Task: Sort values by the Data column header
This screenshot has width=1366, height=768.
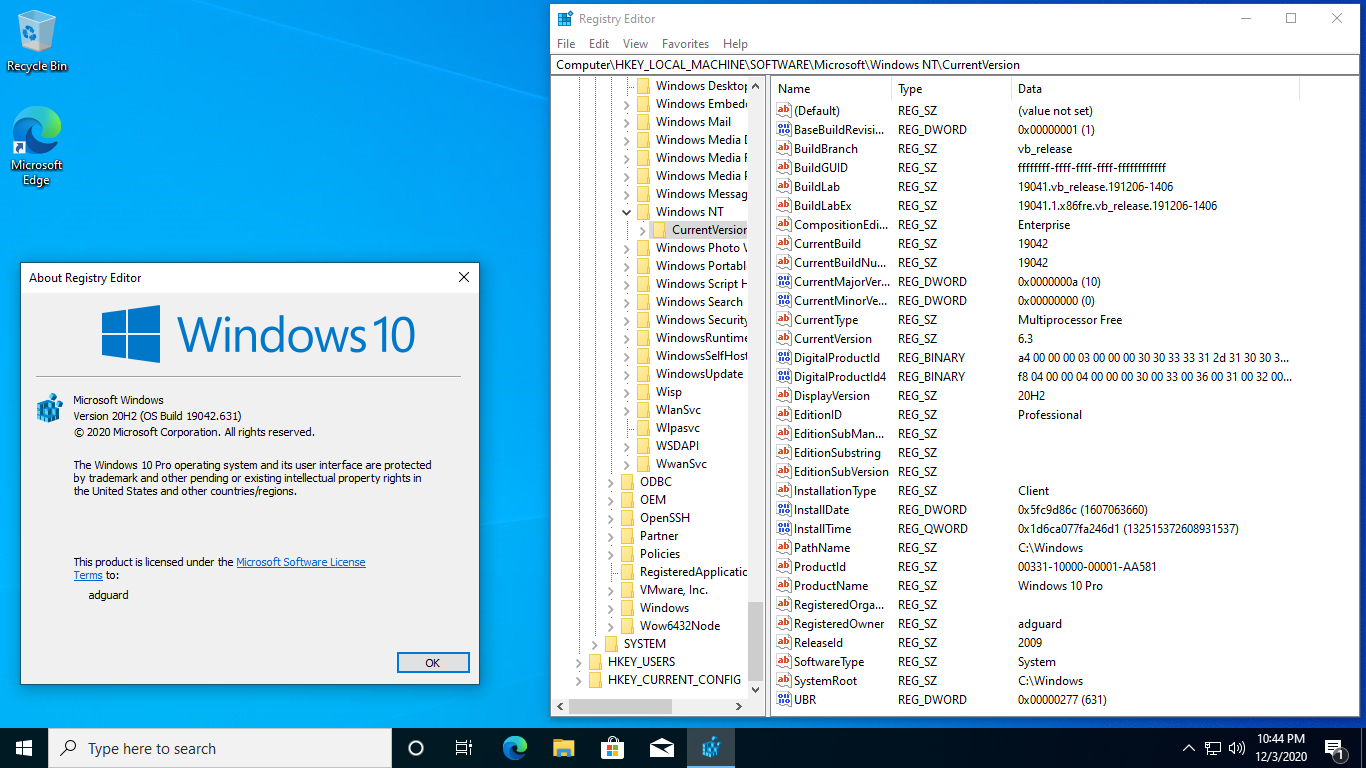Action: (1155, 89)
